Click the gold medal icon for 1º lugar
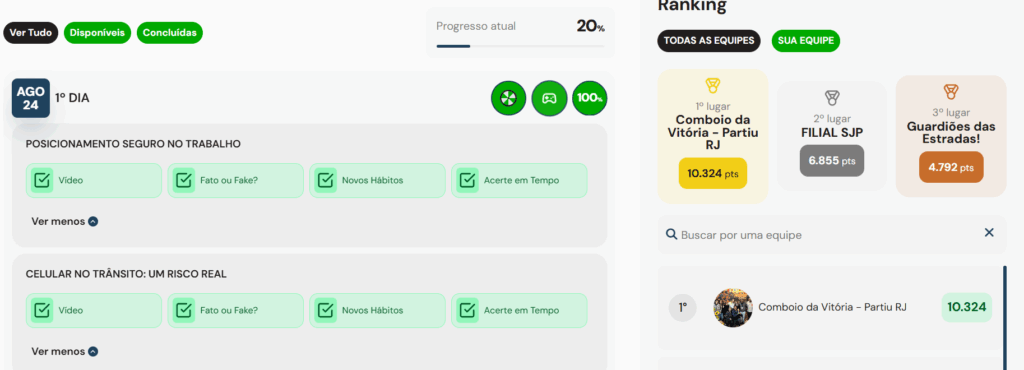1024x370 pixels. (x=712, y=86)
